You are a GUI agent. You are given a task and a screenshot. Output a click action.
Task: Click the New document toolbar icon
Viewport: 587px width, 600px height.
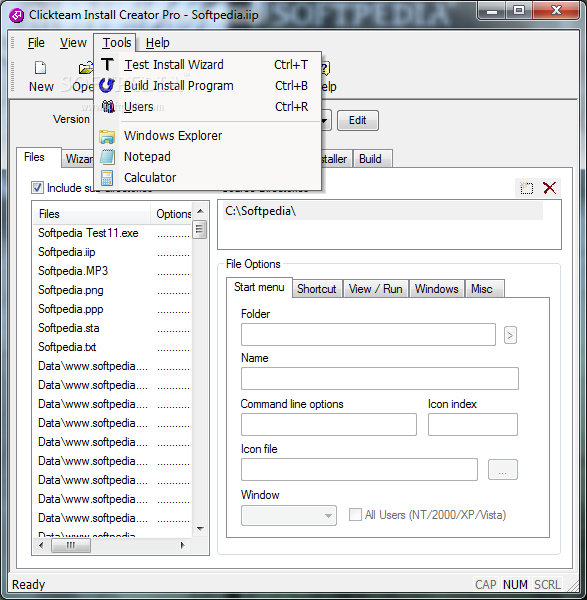(41, 68)
